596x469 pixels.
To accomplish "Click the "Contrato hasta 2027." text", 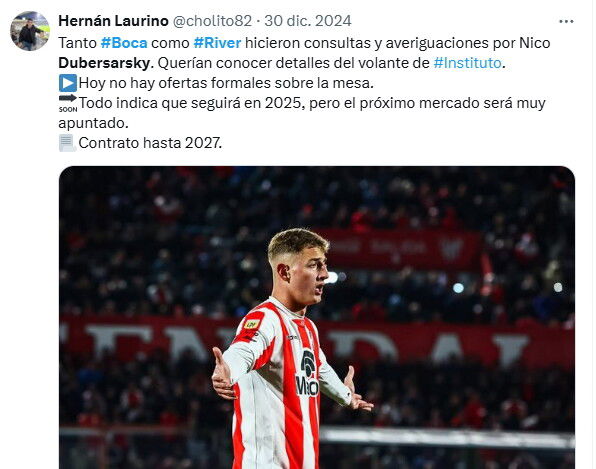I will (150, 143).
